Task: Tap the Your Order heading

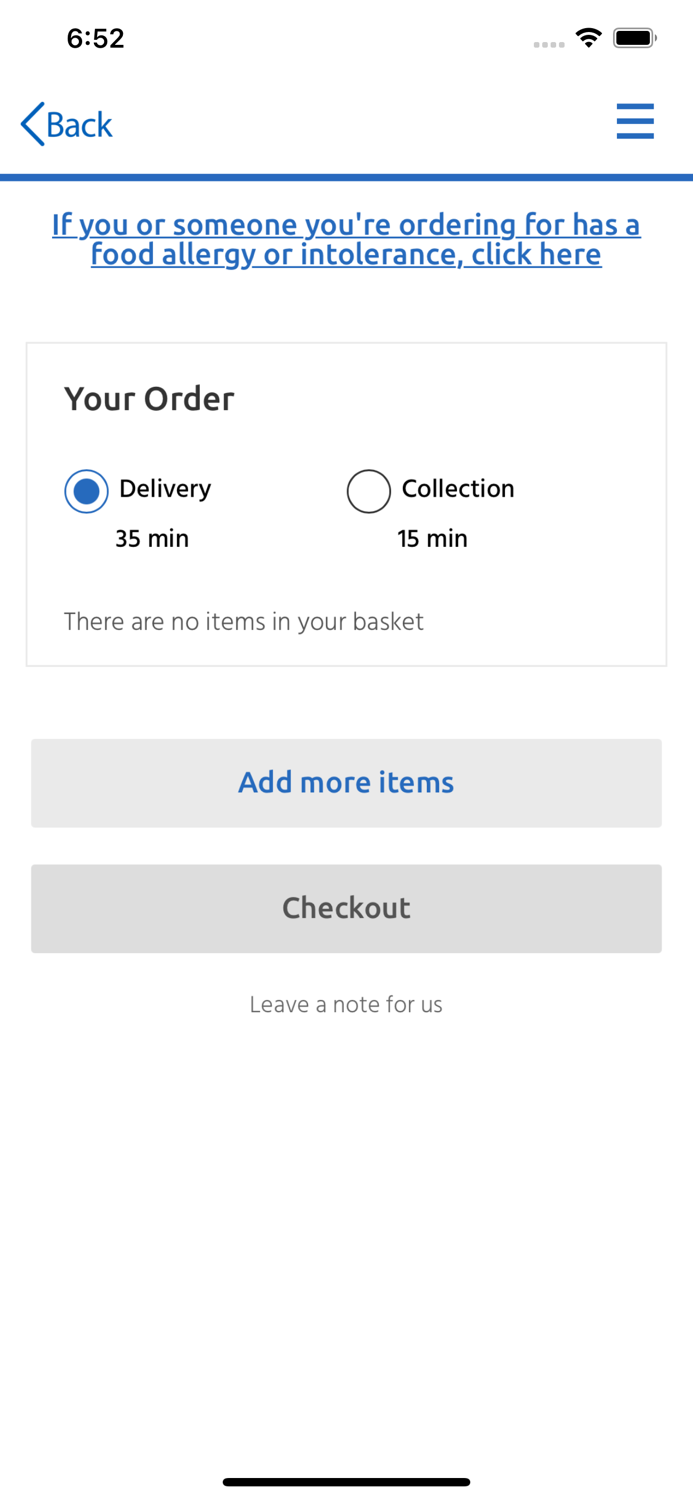Action: click(x=149, y=398)
